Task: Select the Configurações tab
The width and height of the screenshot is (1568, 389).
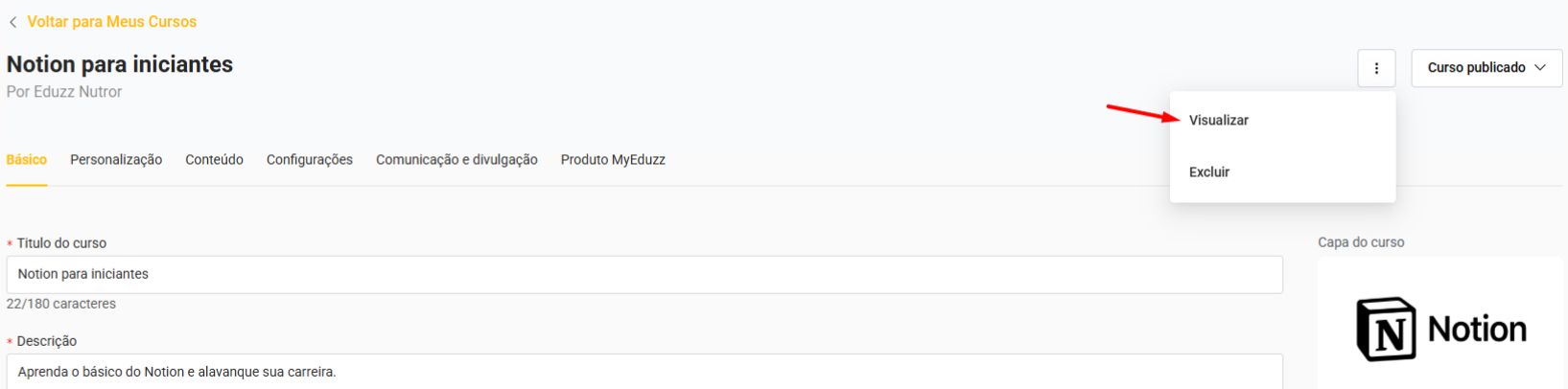Action: tap(310, 160)
